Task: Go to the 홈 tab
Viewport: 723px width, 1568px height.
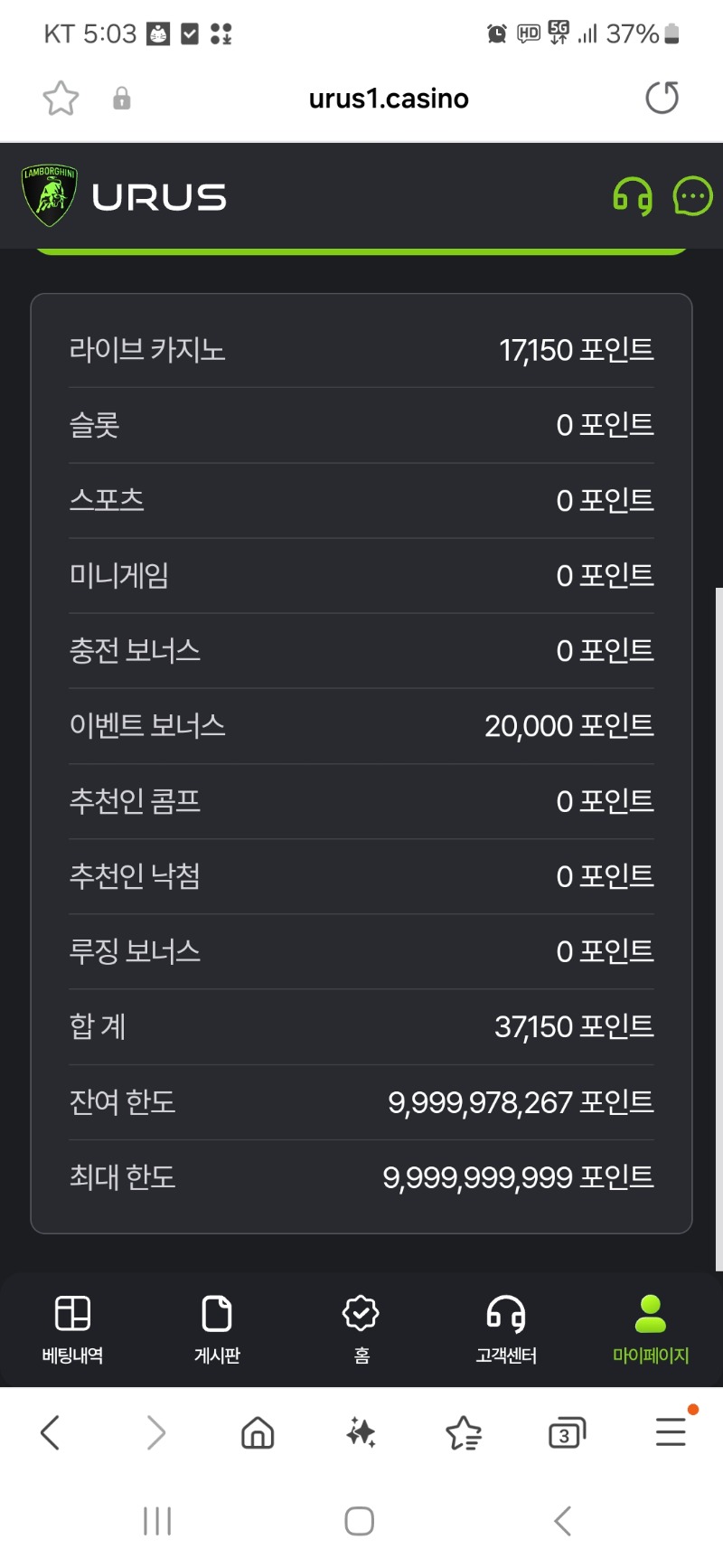Action: click(x=361, y=1329)
